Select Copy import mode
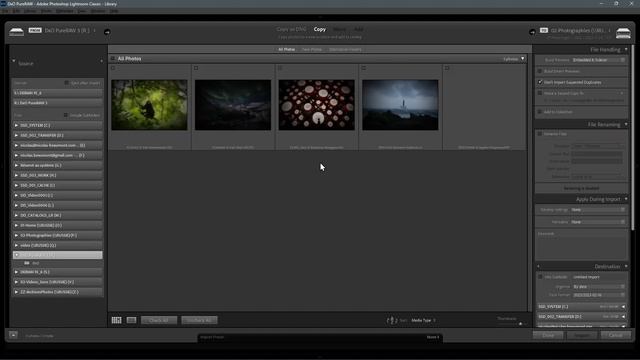Image resolution: width=640 pixels, height=360 pixels. [x=320, y=29]
